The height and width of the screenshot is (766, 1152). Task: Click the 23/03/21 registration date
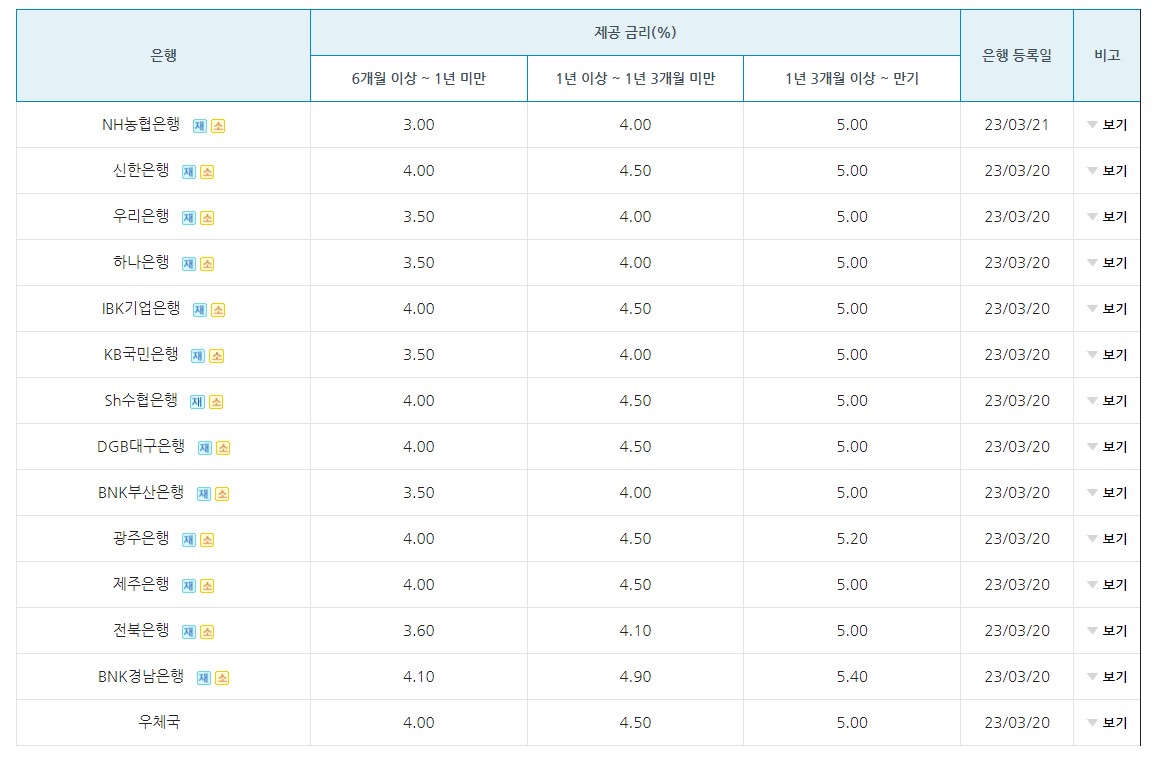click(1017, 125)
